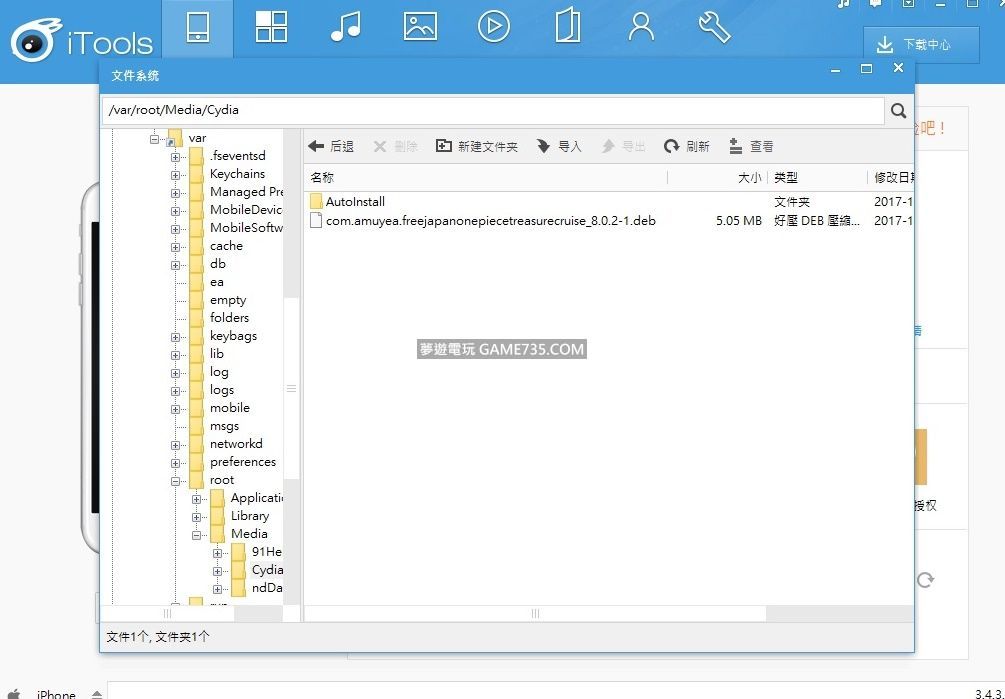Collapse the Media folder tree node
Image resolution: width=1005 pixels, height=699 pixels.
(197, 535)
